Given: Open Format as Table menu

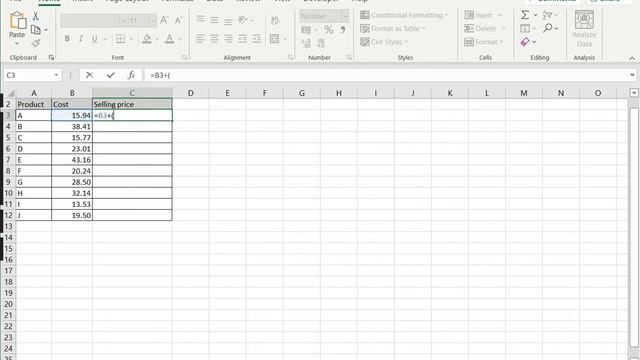Looking at the screenshot, I should click(393, 29).
